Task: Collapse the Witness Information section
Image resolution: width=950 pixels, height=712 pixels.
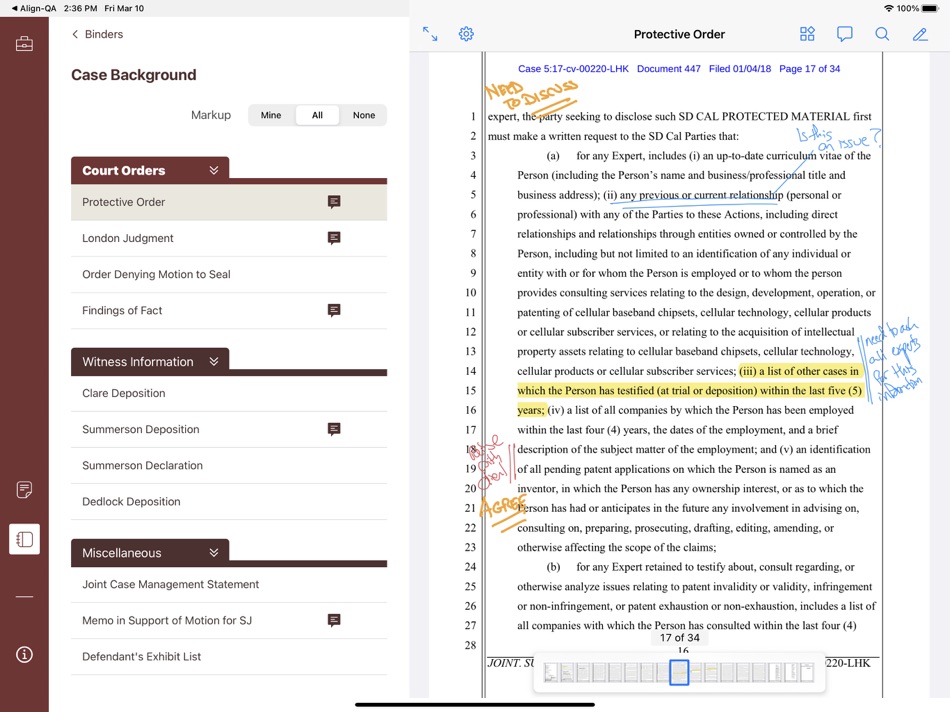Action: 213,361
